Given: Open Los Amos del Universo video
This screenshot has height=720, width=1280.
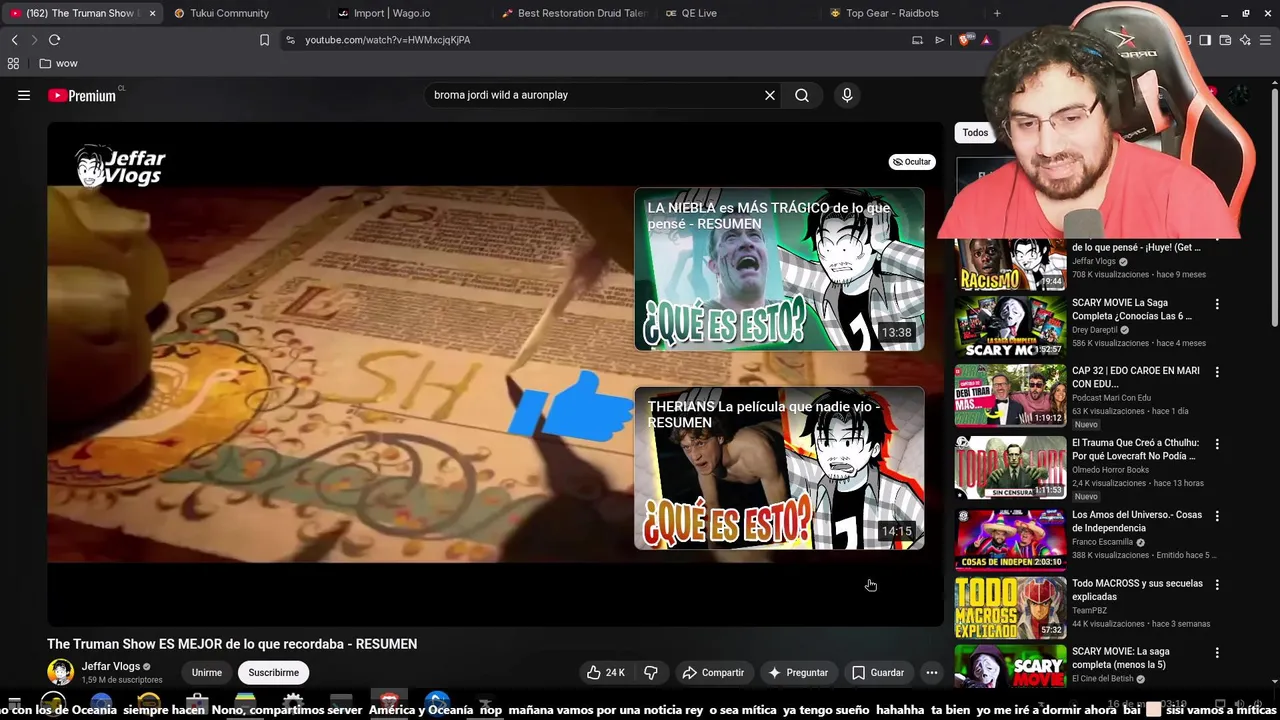Looking at the screenshot, I should tap(1137, 521).
